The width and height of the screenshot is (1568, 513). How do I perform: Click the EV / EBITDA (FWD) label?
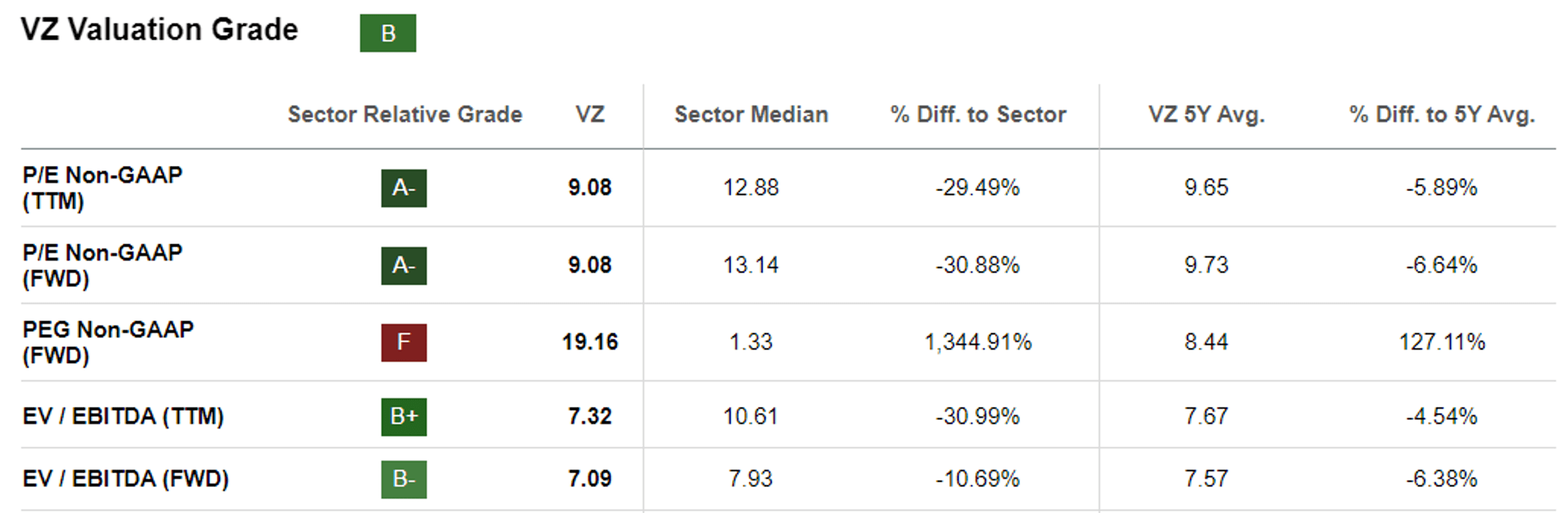tap(126, 478)
